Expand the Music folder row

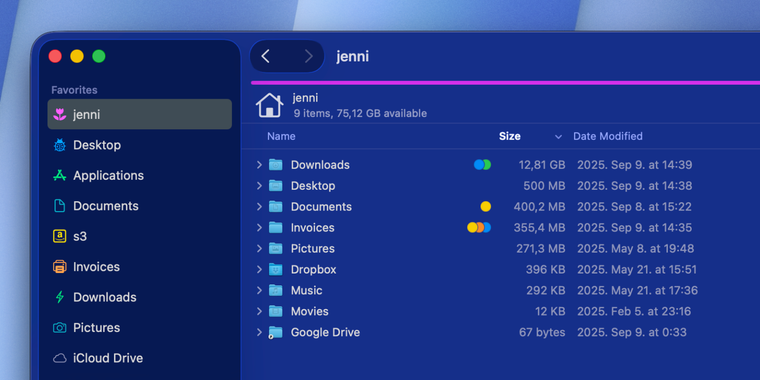tap(259, 290)
